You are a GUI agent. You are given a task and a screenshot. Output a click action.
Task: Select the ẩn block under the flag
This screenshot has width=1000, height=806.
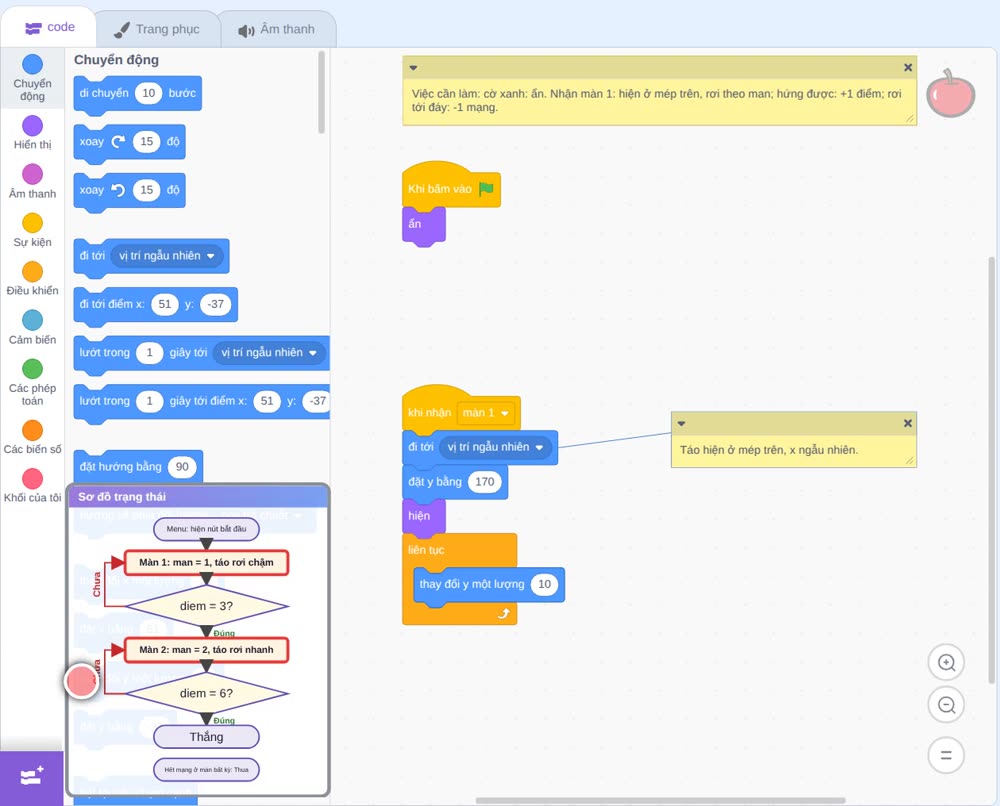423,224
